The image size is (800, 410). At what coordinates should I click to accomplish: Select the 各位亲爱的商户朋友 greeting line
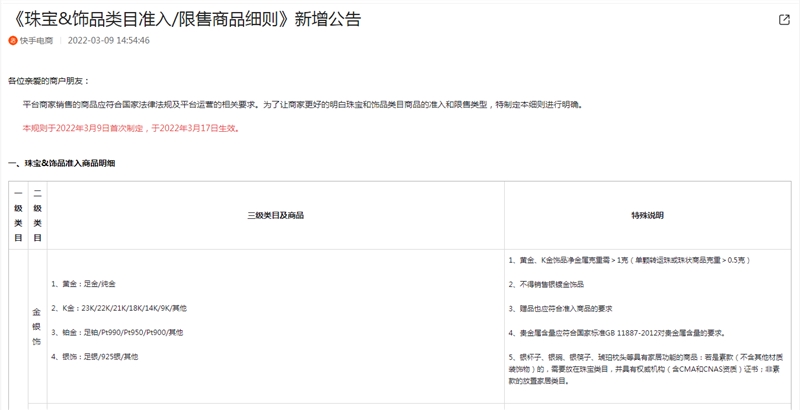click(x=49, y=79)
